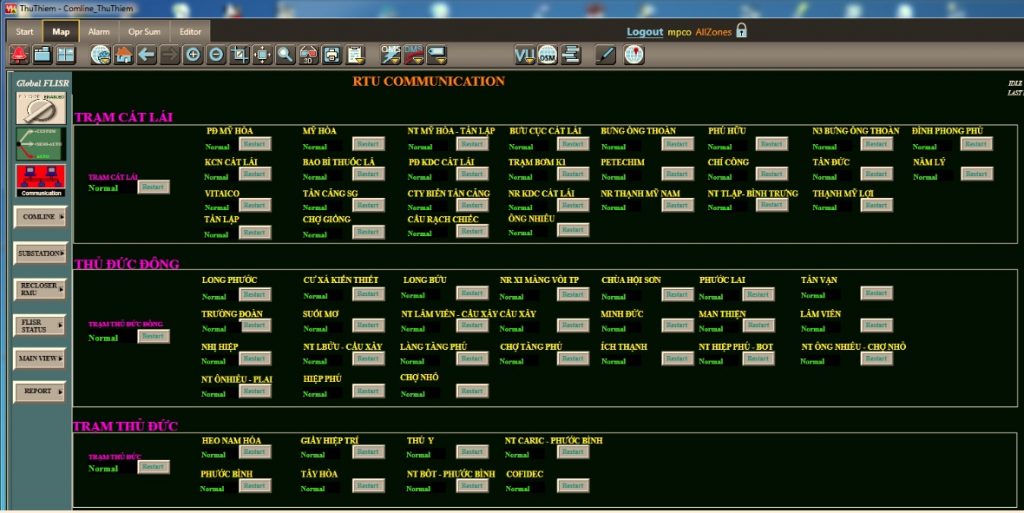Restart the TRẠM CÁT LÁI RTU
The width and height of the screenshot is (1024, 513).
(x=153, y=187)
